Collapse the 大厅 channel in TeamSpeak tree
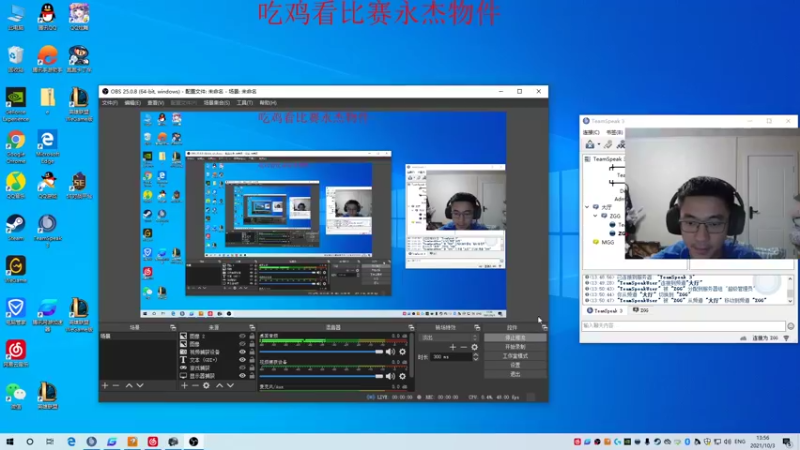Screen dimensions: 800x450 point(587,207)
